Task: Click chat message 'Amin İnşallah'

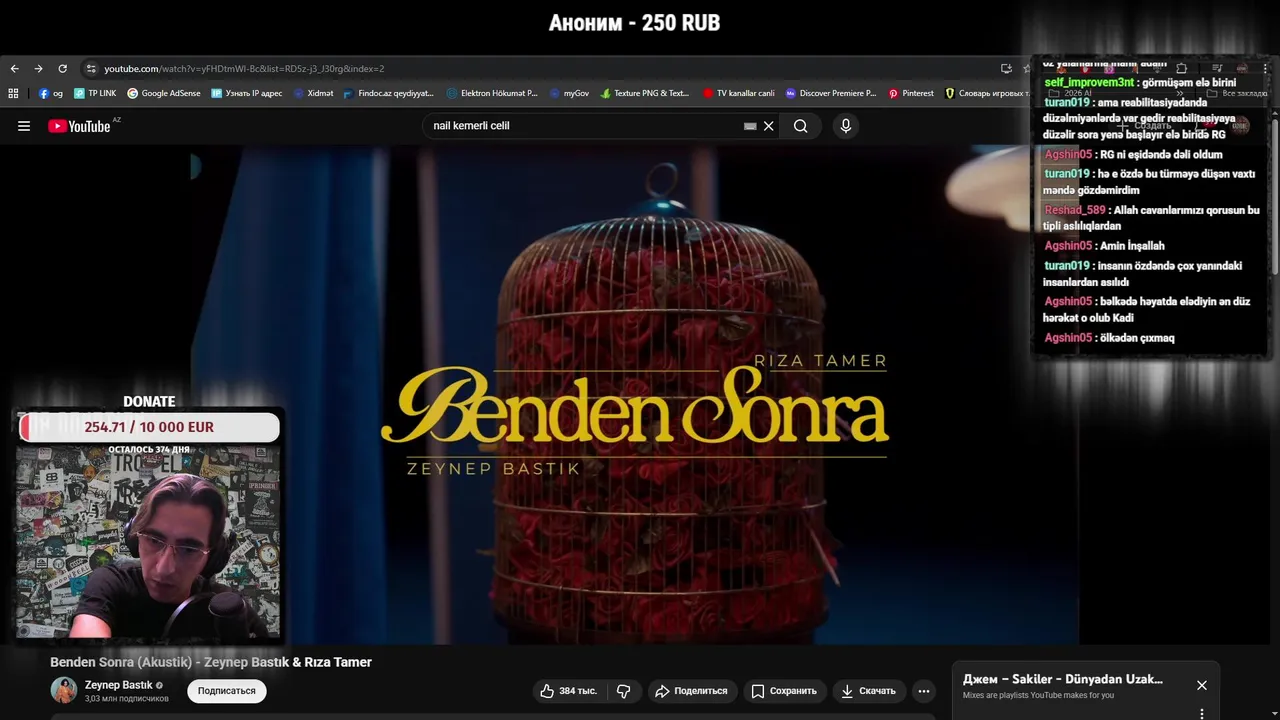Action: tap(1132, 246)
